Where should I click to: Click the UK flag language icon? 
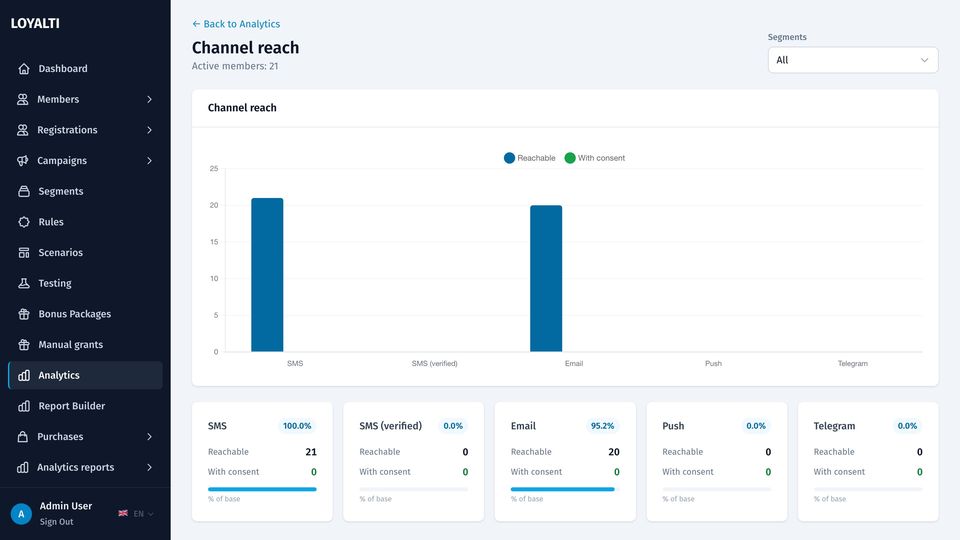(x=123, y=513)
